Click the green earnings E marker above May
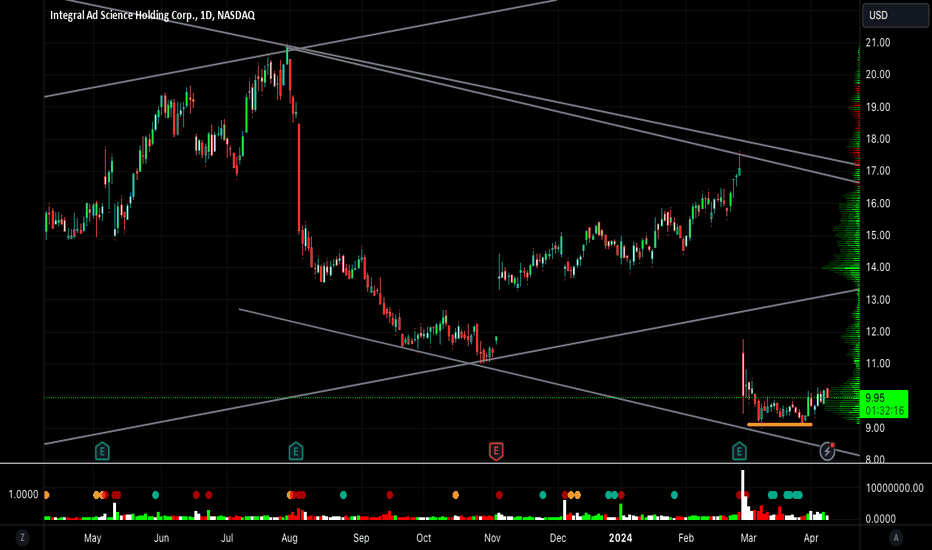The height and width of the screenshot is (550, 932). 102,451
